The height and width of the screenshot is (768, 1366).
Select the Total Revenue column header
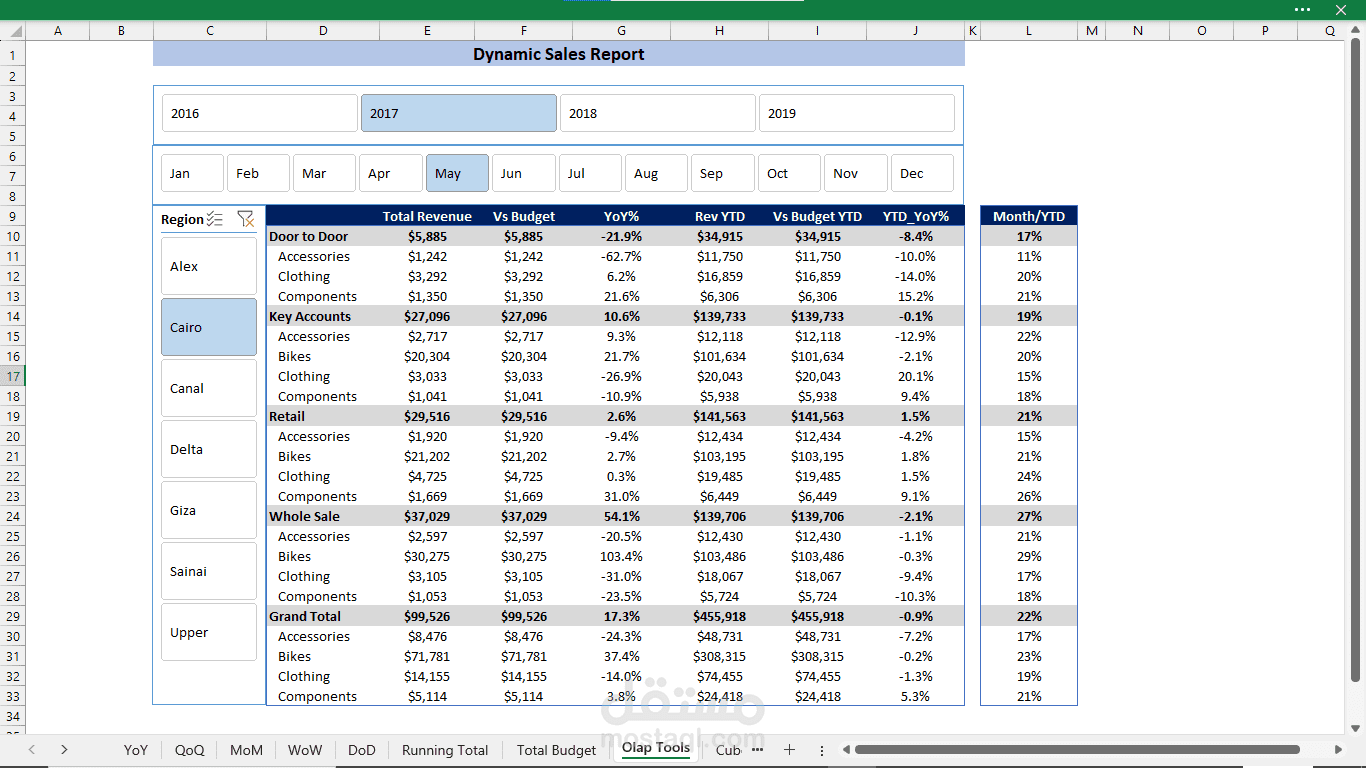tap(427, 216)
